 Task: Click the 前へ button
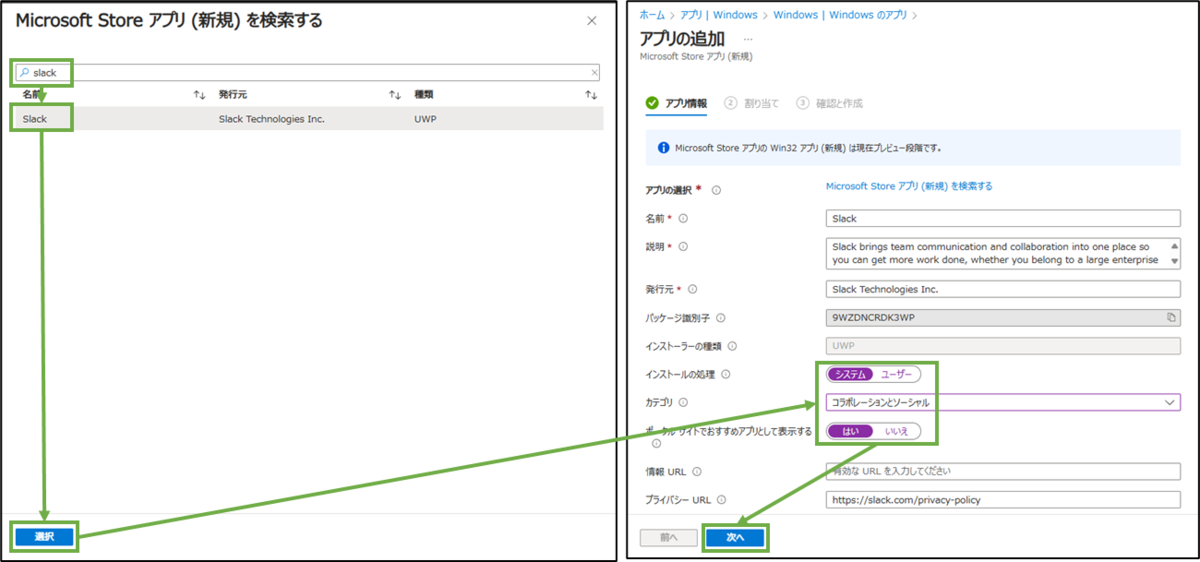670,537
